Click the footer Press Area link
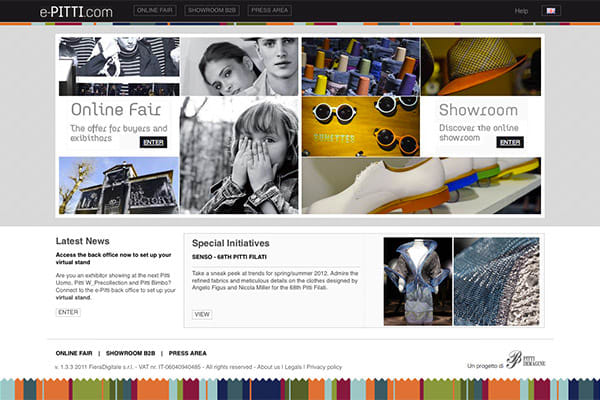600x400 pixels. tap(187, 353)
